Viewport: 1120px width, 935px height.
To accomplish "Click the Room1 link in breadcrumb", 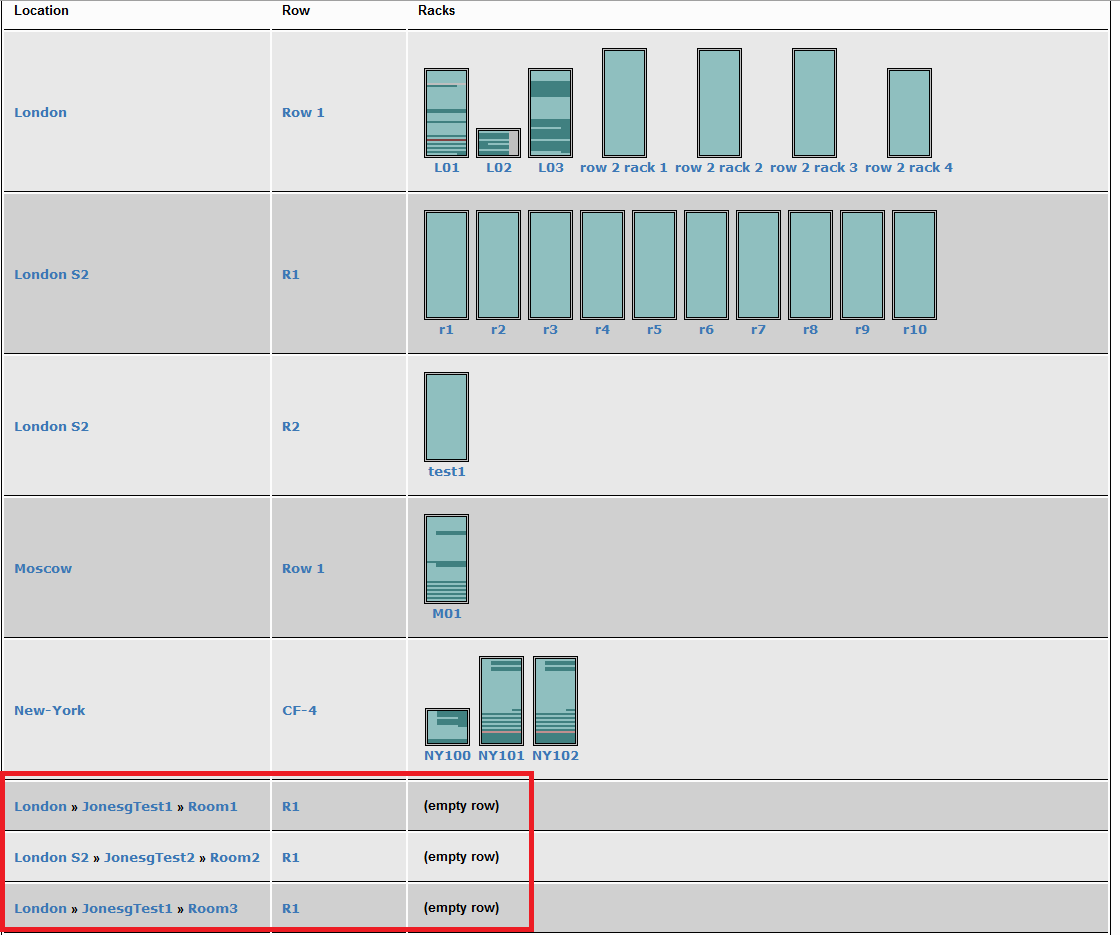I will 213,807.
